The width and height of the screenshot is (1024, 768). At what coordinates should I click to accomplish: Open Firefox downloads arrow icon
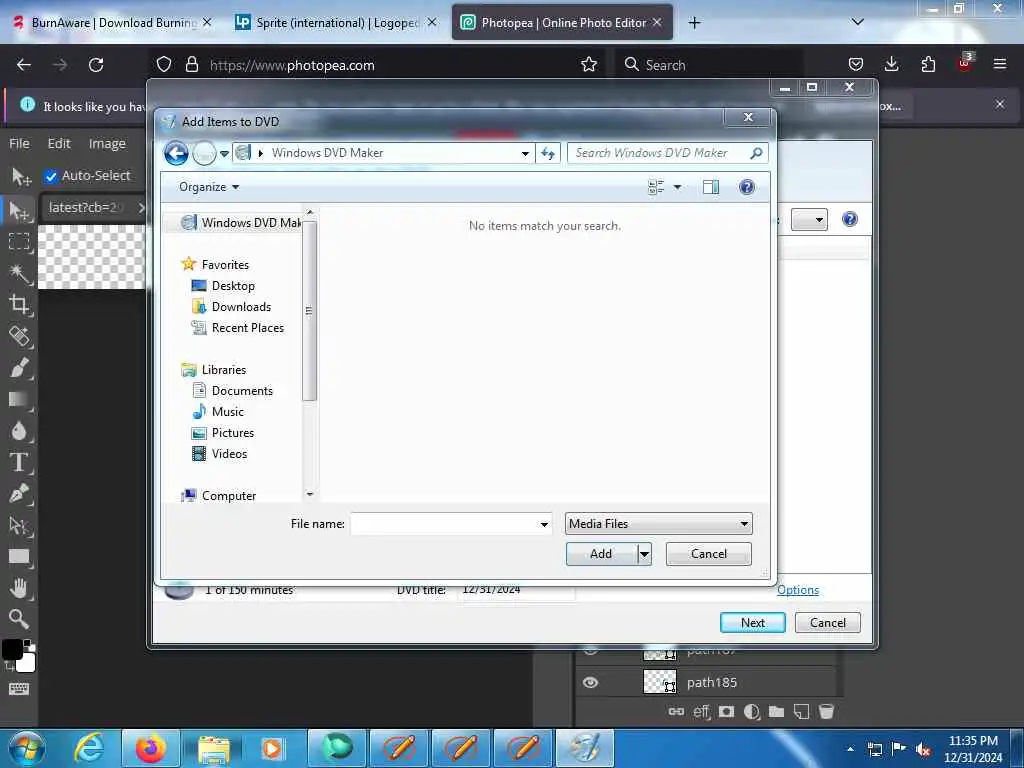[891, 65]
